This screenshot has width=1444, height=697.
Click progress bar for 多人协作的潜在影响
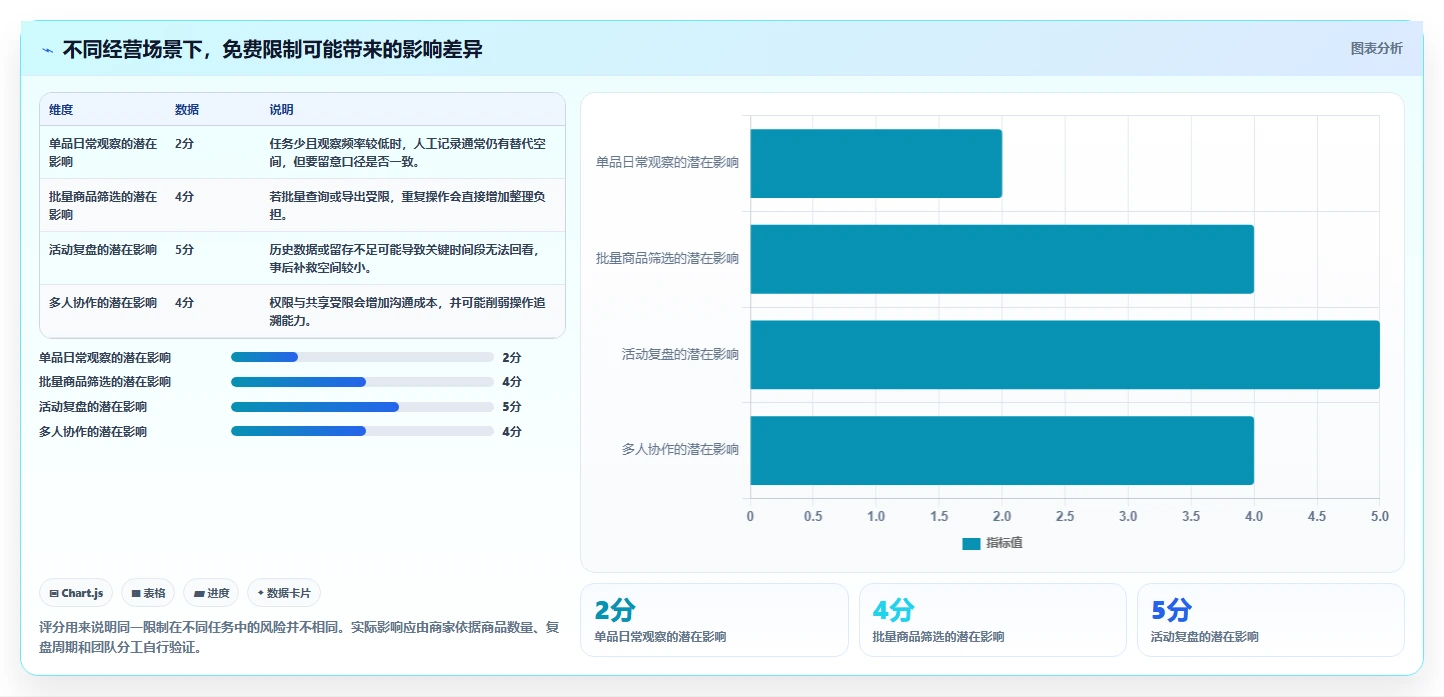(362, 432)
